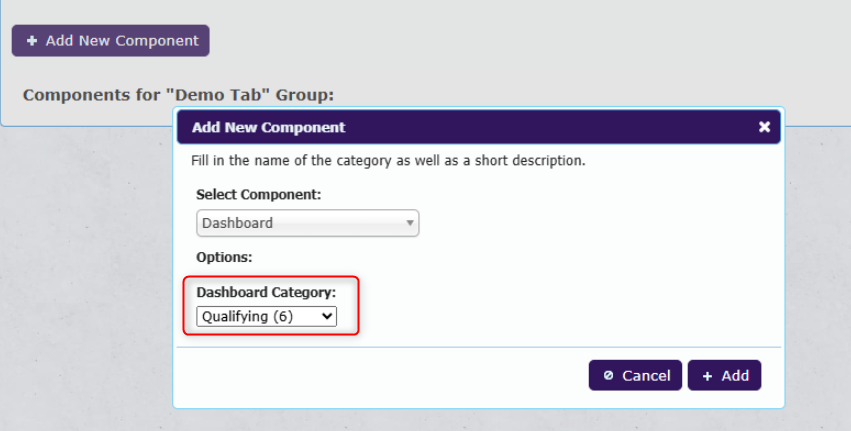
Task: Click the Add New Component dialog title bar
Action: click(x=479, y=127)
